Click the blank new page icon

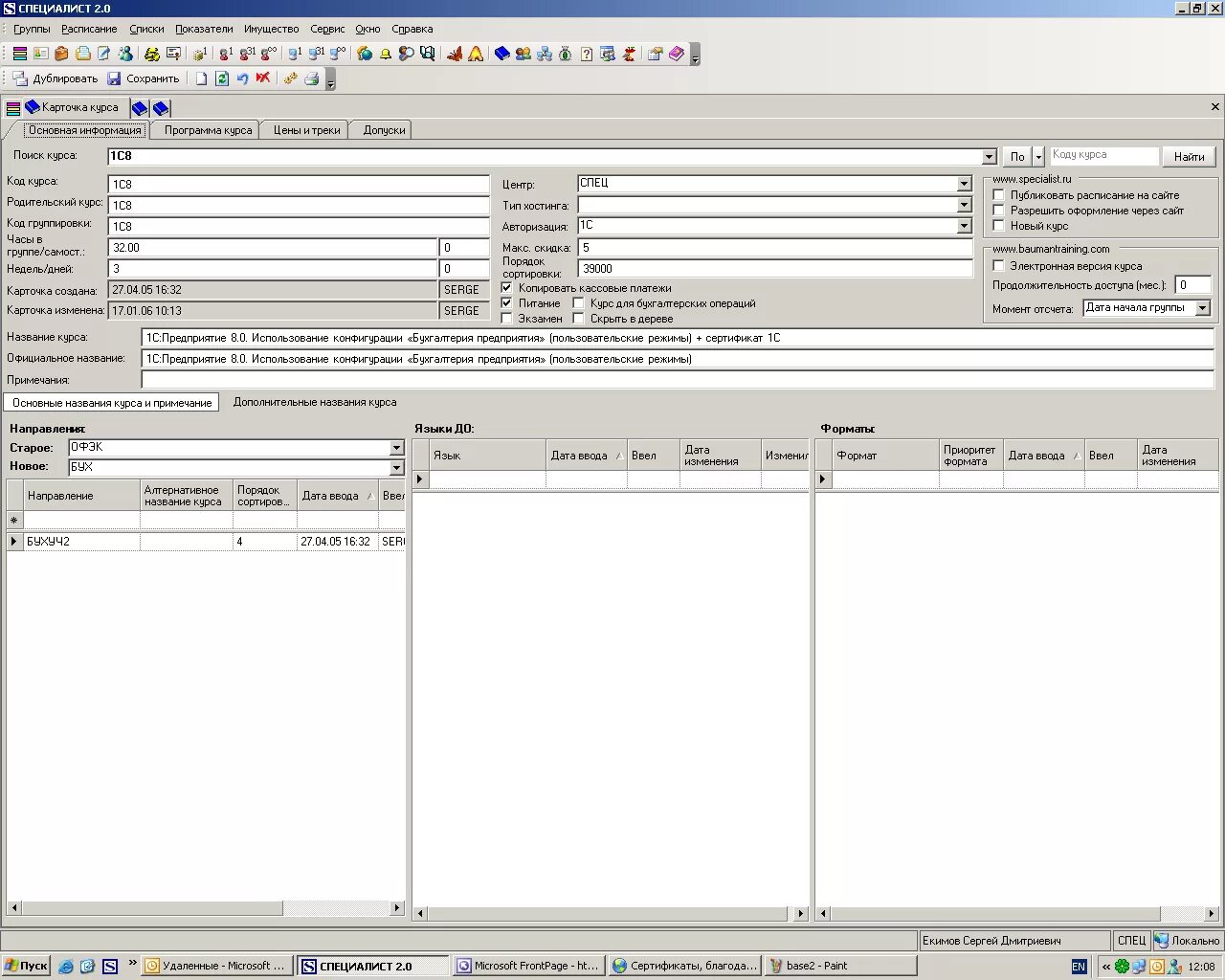pos(202,78)
